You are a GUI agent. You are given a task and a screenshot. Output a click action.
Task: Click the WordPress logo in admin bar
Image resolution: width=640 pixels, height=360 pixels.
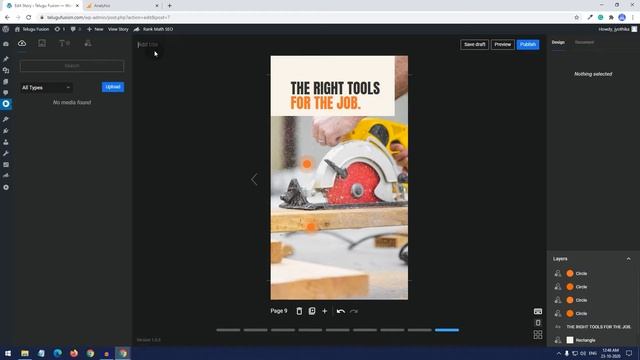coord(5,29)
